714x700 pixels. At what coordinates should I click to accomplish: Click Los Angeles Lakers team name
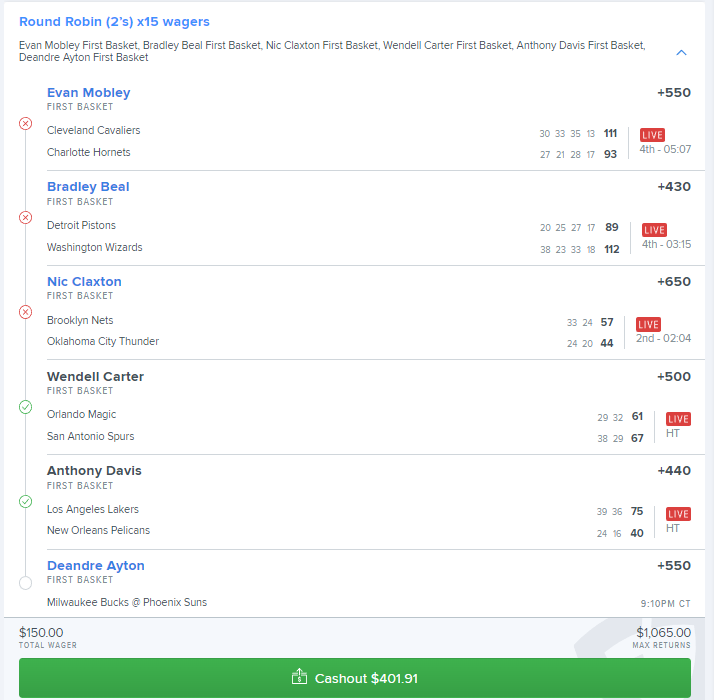click(92, 509)
